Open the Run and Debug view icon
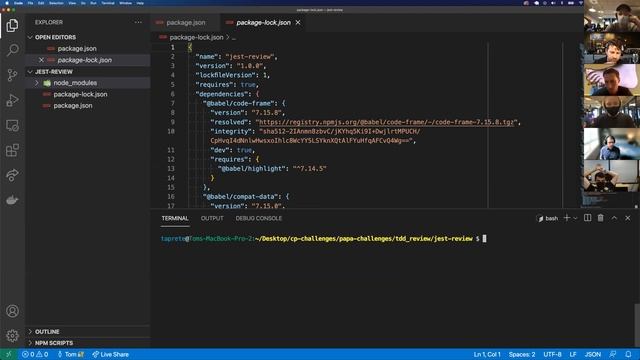The width and height of the screenshot is (640, 360). 12,100
